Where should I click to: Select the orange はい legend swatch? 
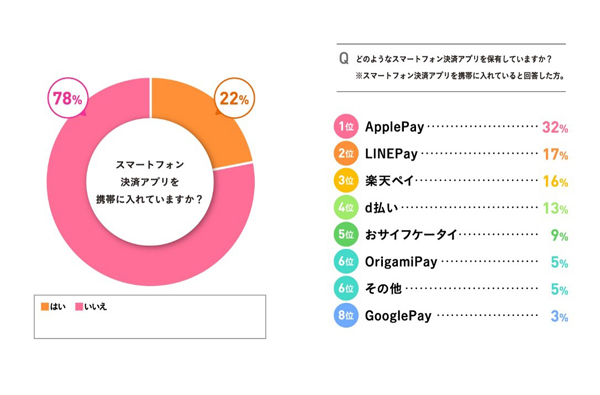pos(45,307)
